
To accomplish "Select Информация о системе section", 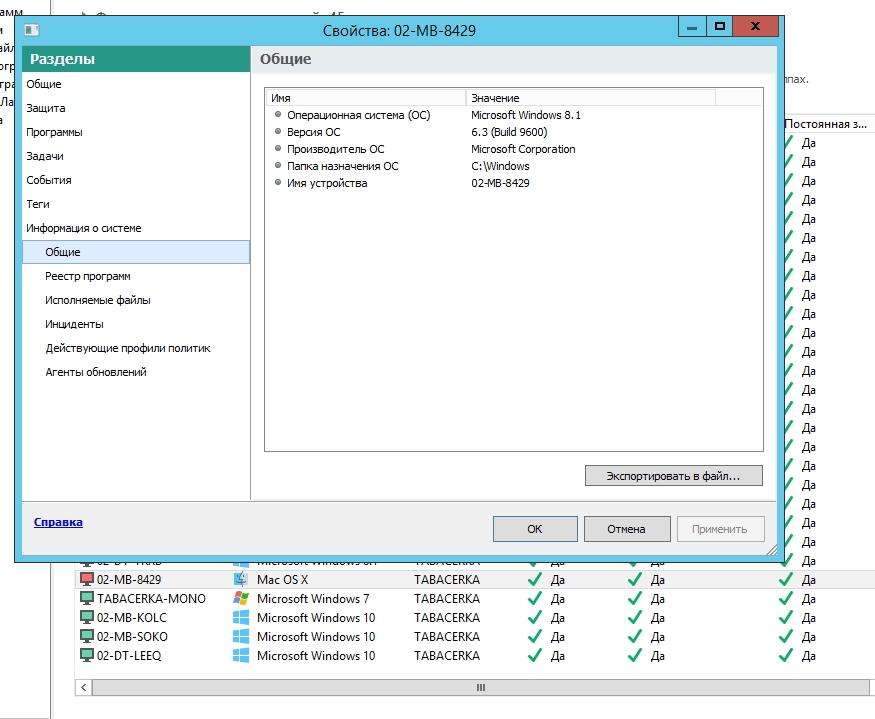I will point(136,228).
